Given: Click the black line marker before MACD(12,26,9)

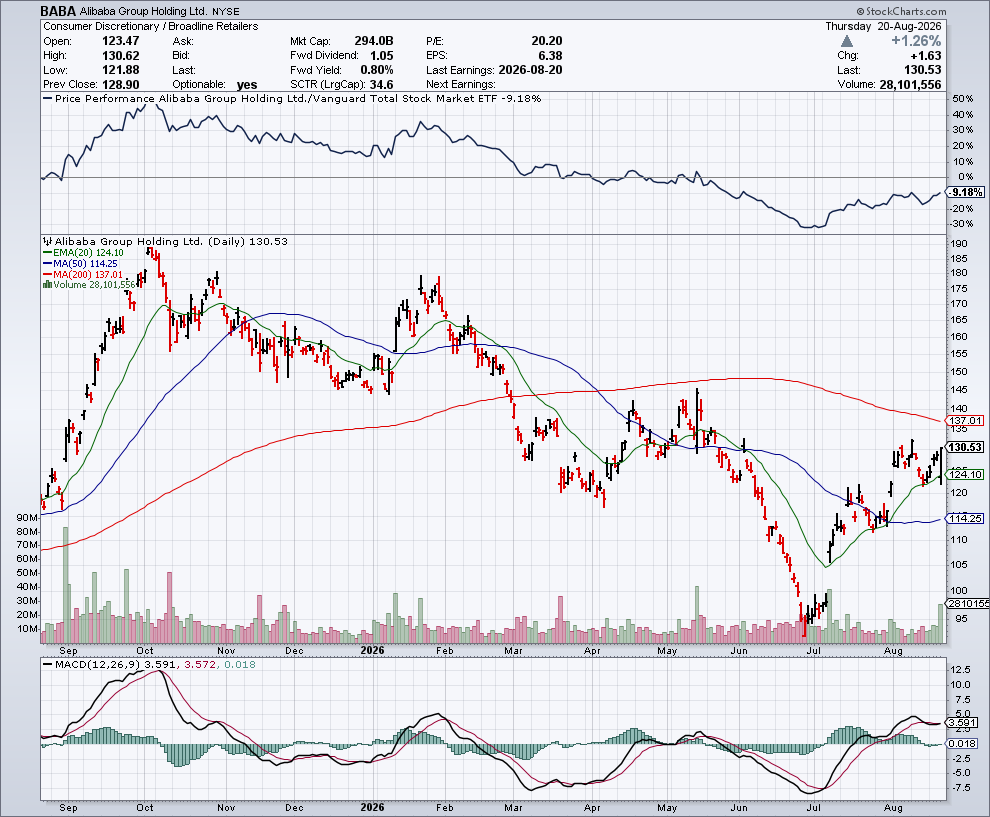Looking at the screenshot, I should pyautogui.click(x=47, y=665).
